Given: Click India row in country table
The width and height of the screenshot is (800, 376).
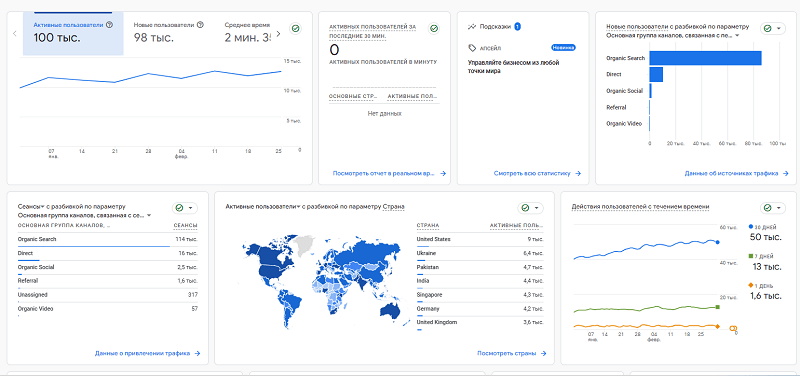Looking at the screenshot, I should 480,281.
